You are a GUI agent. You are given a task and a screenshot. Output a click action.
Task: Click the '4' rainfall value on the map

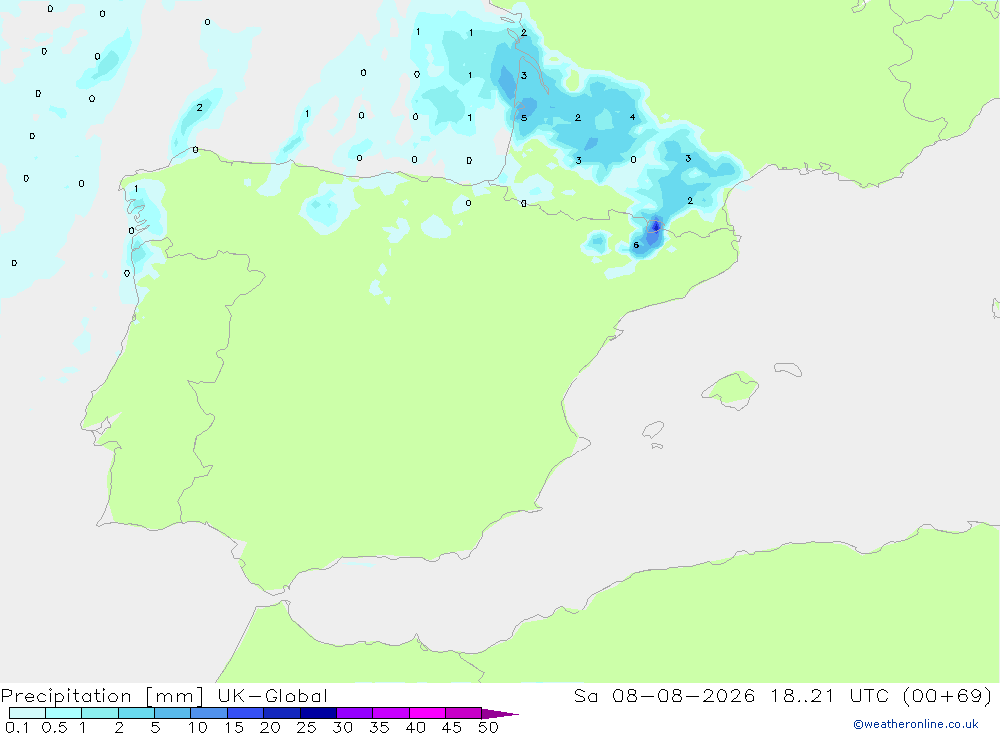[633, 117]
